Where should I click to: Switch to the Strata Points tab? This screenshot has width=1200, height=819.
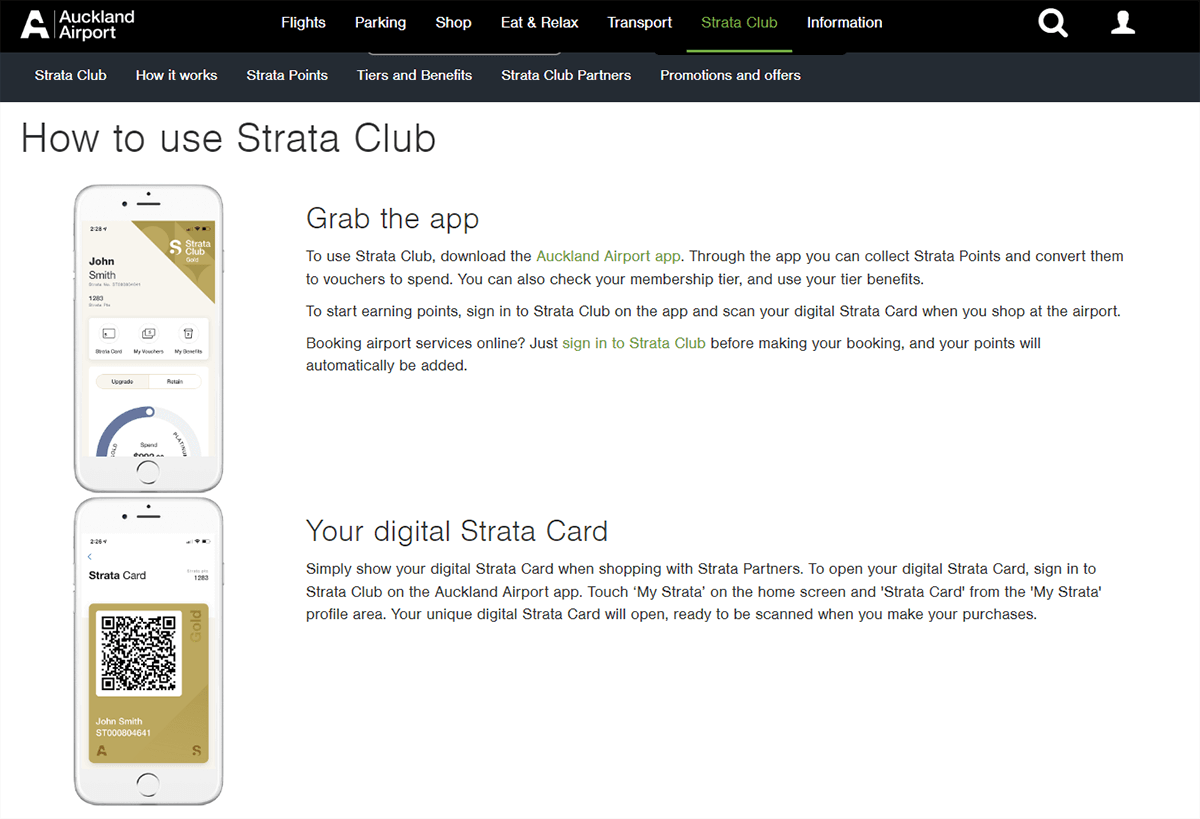coord(287,75)
